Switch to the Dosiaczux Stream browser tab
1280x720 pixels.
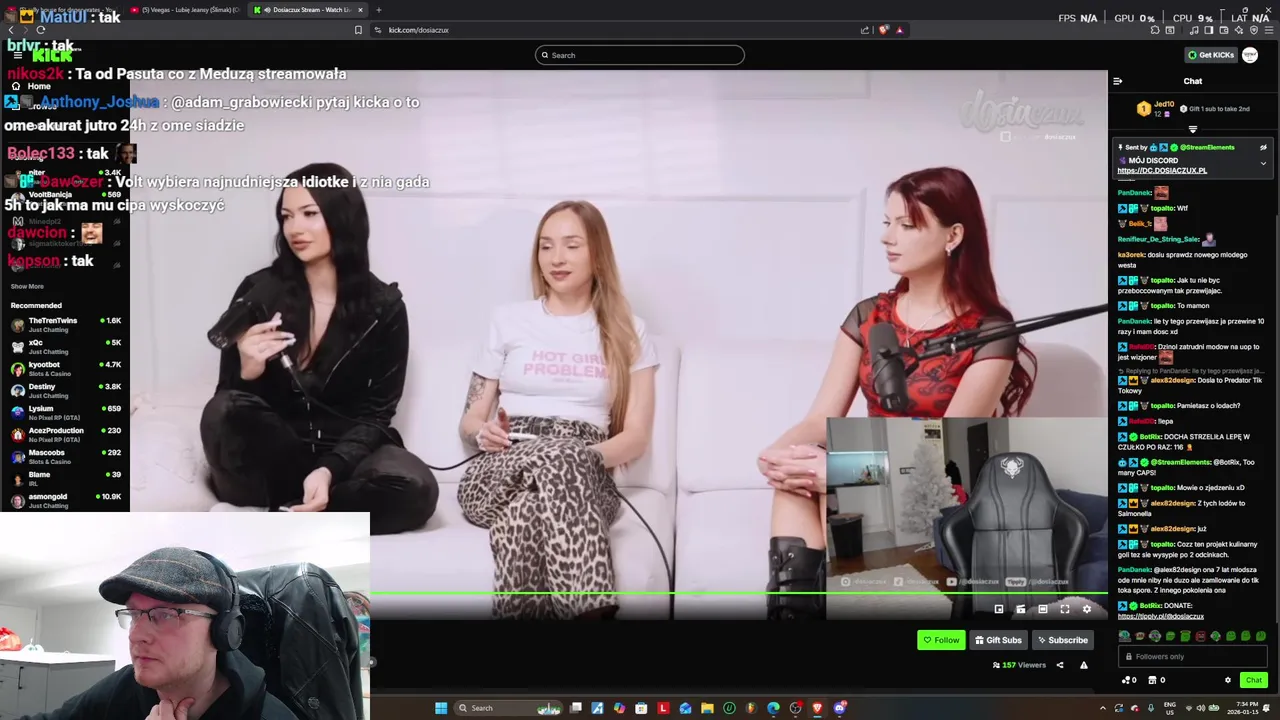point(307,10)
